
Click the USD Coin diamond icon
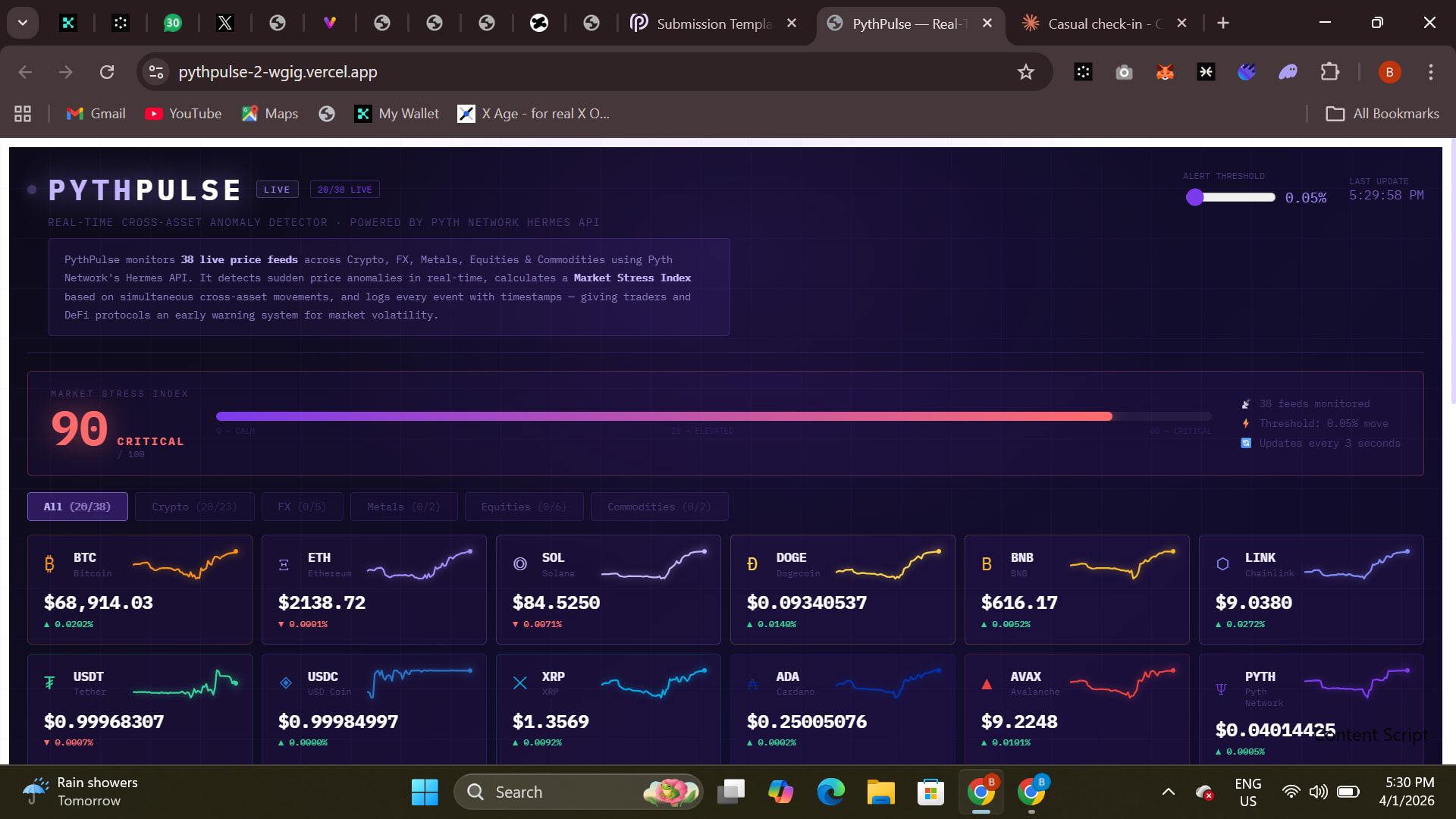tap(286, 682)
